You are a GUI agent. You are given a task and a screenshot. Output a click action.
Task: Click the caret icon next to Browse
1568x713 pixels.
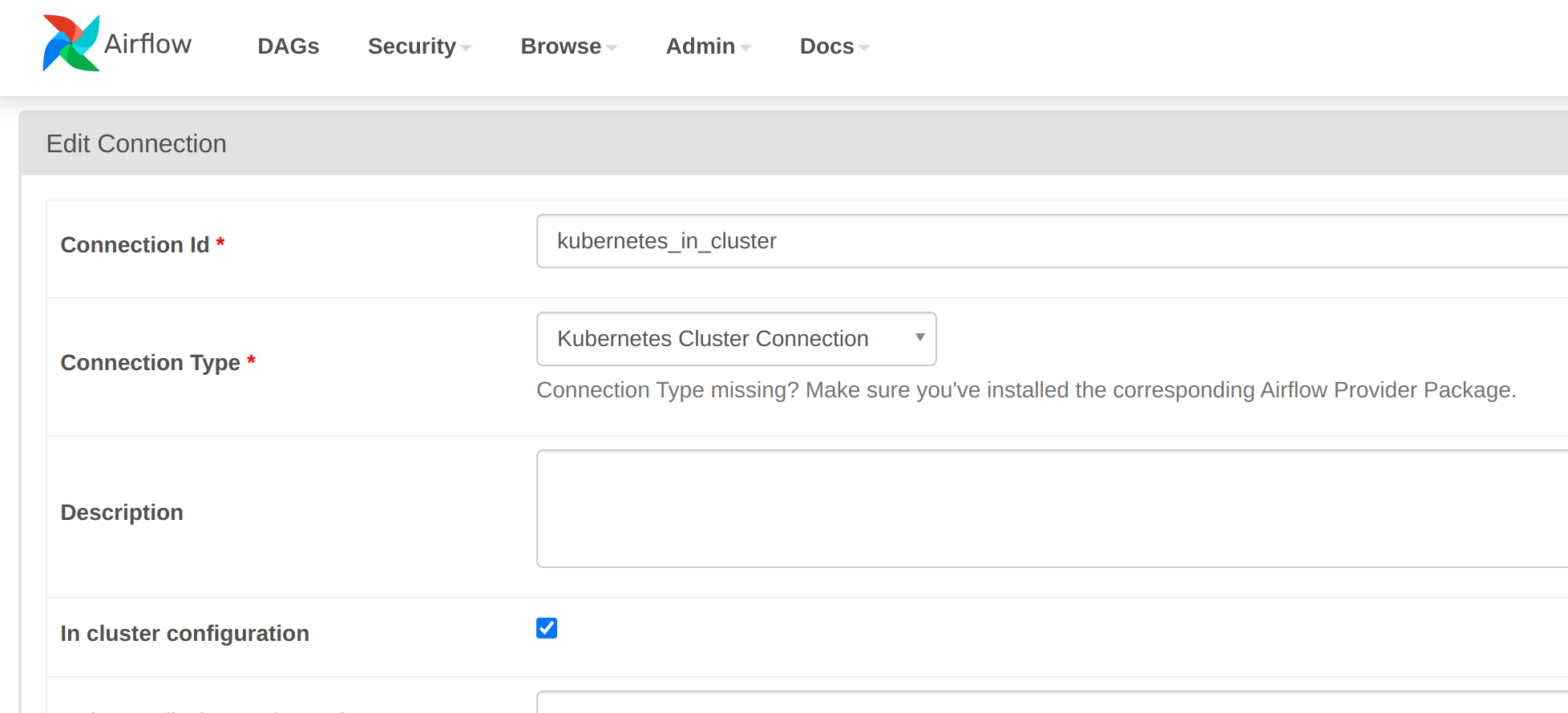click(612, 48)
